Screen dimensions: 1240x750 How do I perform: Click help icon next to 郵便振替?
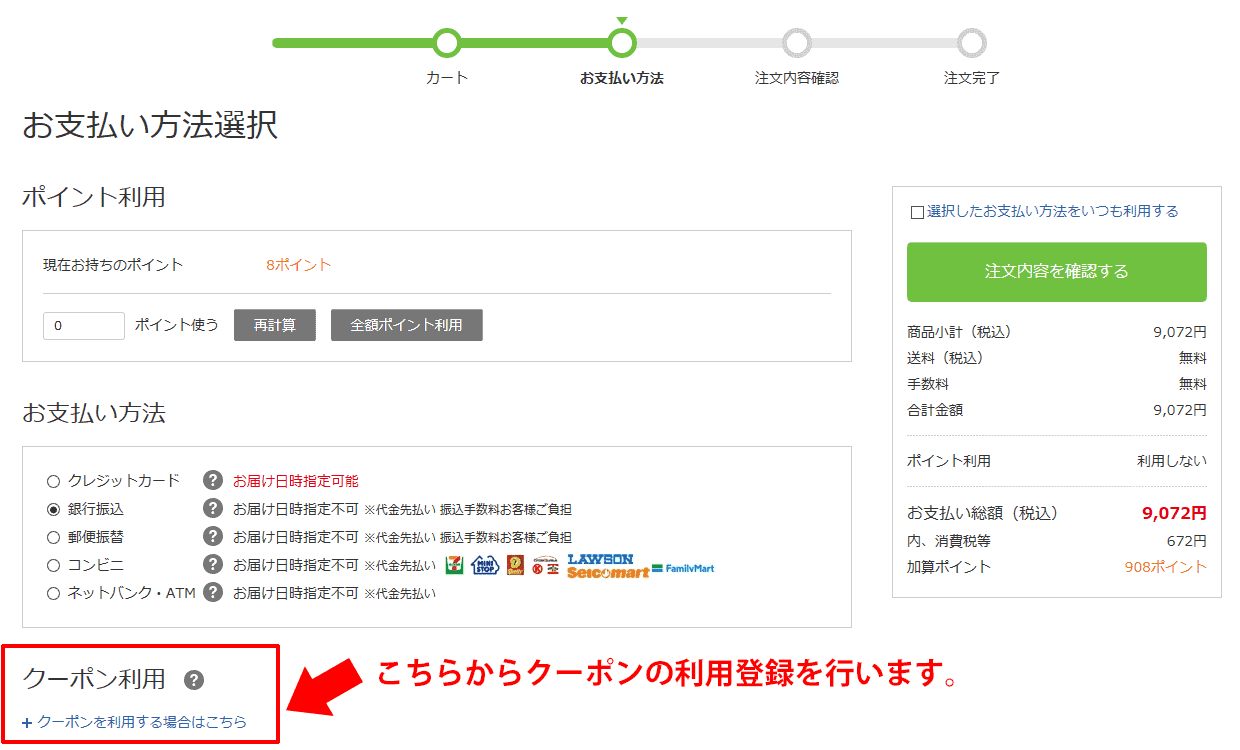tap(212, 537)
